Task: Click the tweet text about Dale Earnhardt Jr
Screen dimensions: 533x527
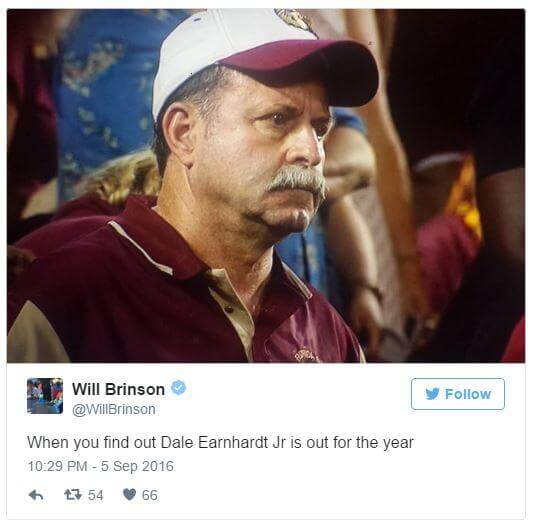Action: click(220, 443)
